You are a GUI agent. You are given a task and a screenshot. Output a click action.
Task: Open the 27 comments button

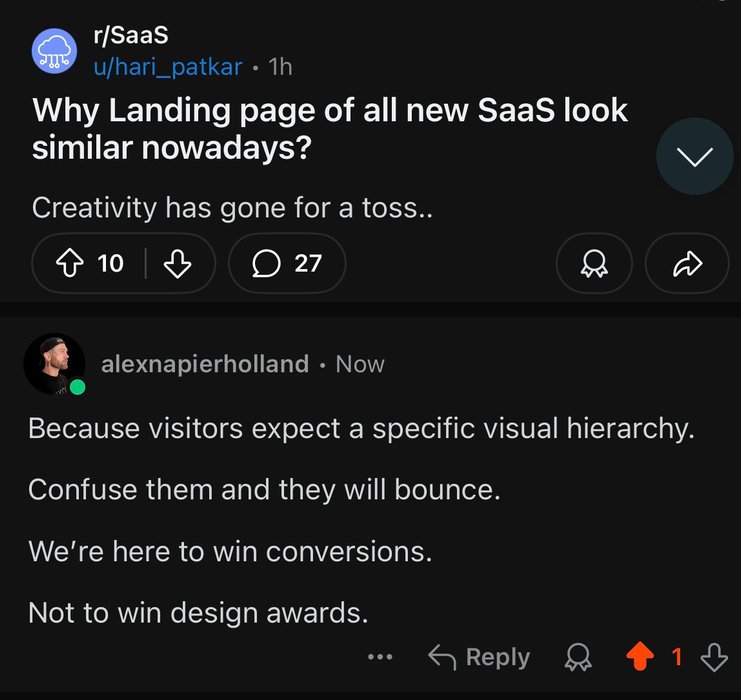point(287,263)
